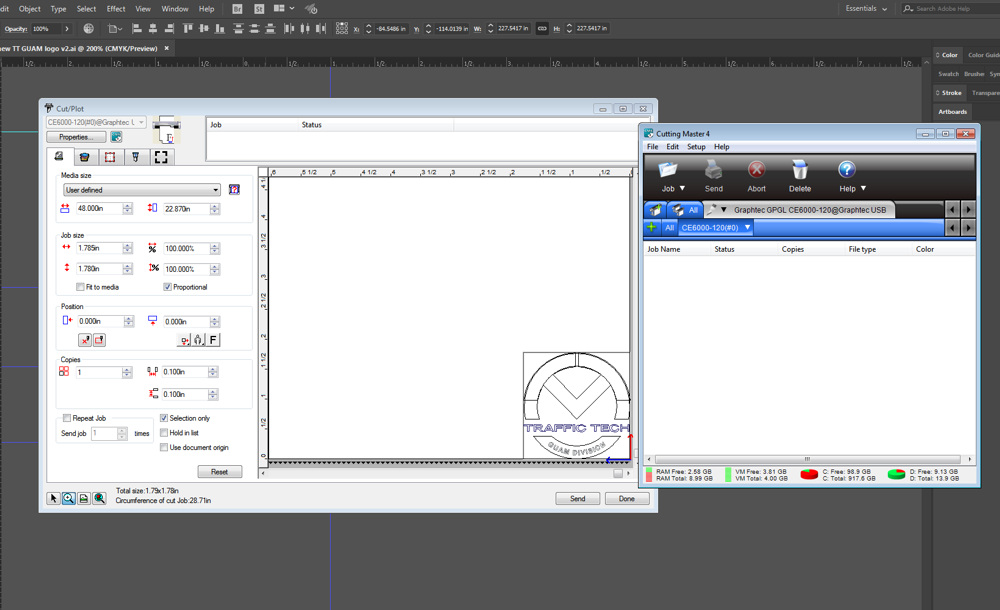Image resolution: width=1000 pixels, height=610 pixels.
Task: Open Setup menu in Cutting Master
Action: (x=696, y=147)
